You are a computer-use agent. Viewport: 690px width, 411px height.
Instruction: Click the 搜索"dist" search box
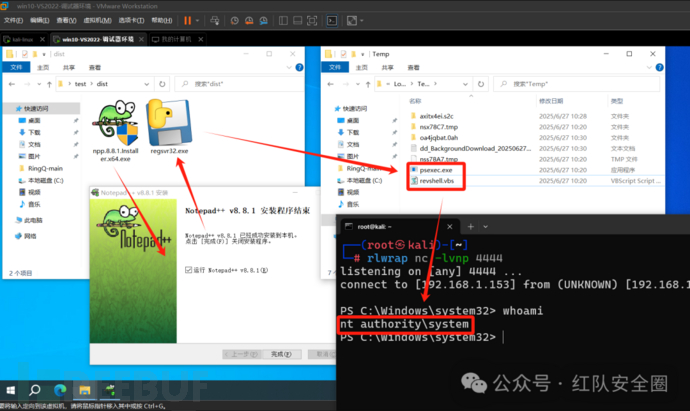point(240,84)
